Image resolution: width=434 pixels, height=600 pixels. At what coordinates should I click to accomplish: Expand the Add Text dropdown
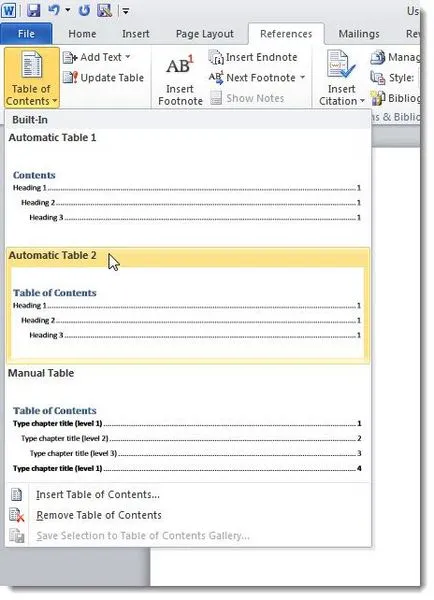click(127, 57)
